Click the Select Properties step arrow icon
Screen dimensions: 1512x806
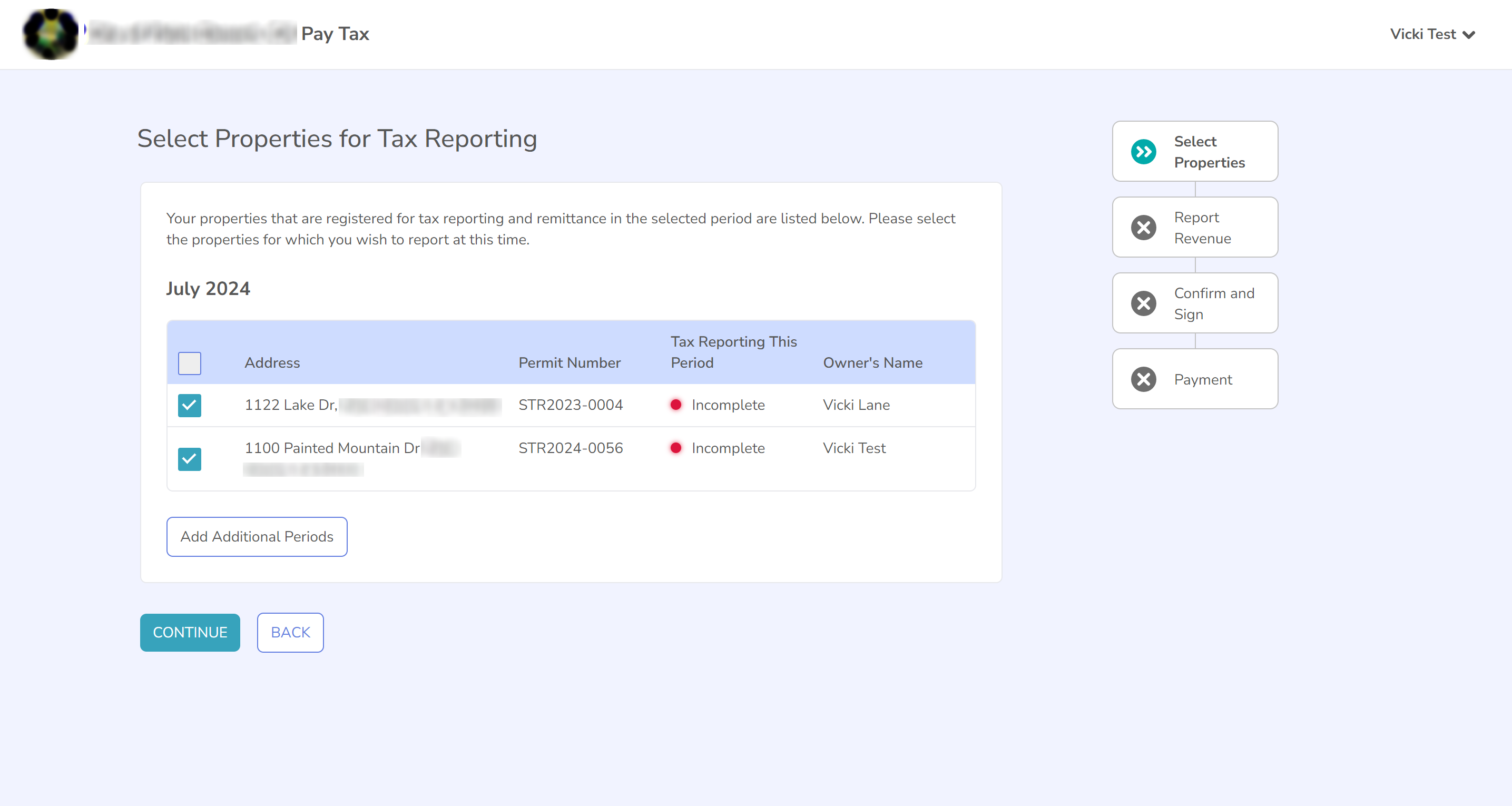click(1143, 152)
